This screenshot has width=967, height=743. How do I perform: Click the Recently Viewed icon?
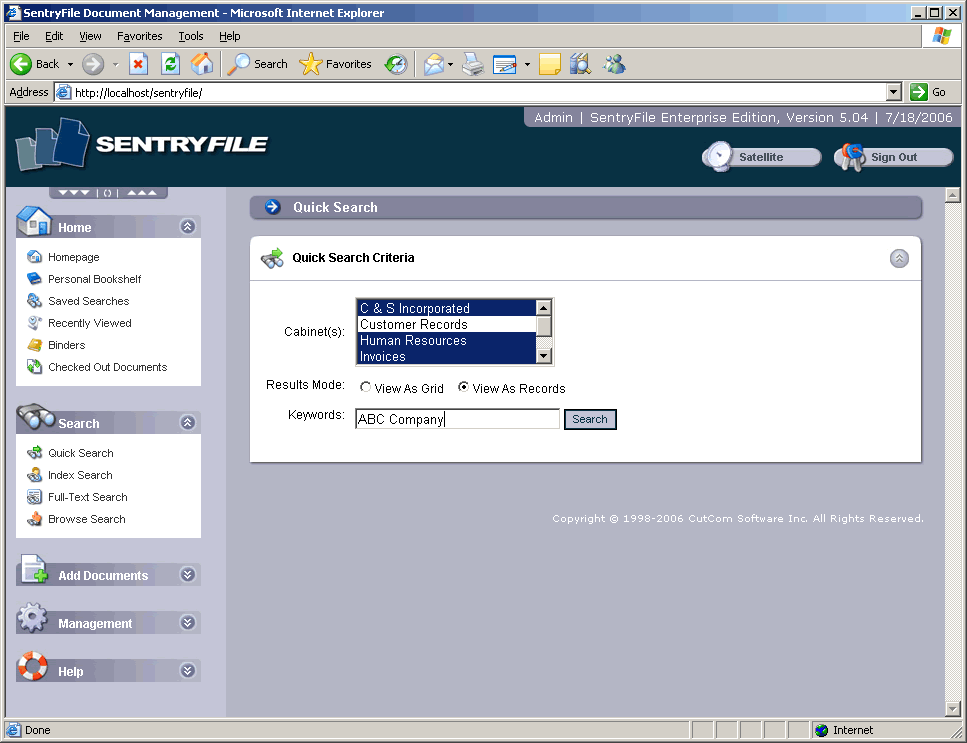[x=35, y=323]
